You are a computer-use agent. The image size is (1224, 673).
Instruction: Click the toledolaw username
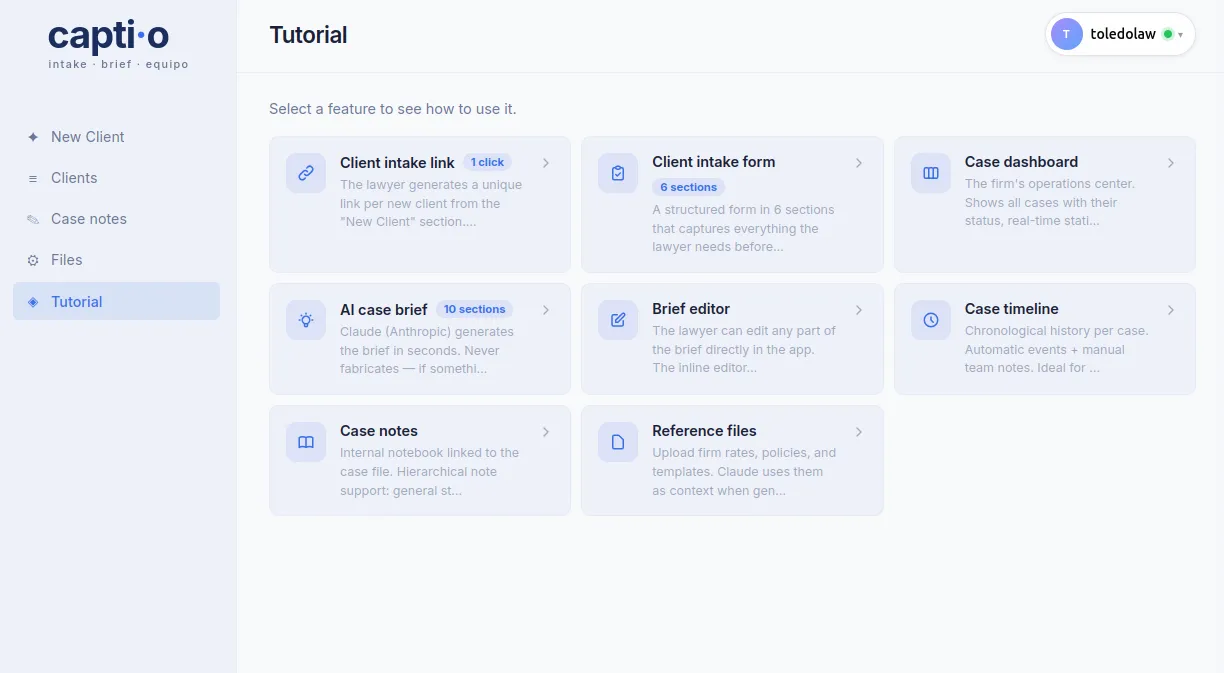point(1123,34)
